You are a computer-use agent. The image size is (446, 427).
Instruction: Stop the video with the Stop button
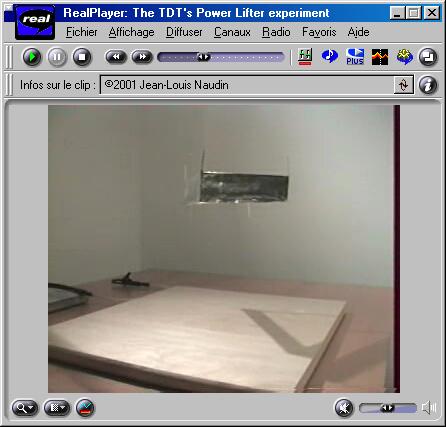(82, 57)
